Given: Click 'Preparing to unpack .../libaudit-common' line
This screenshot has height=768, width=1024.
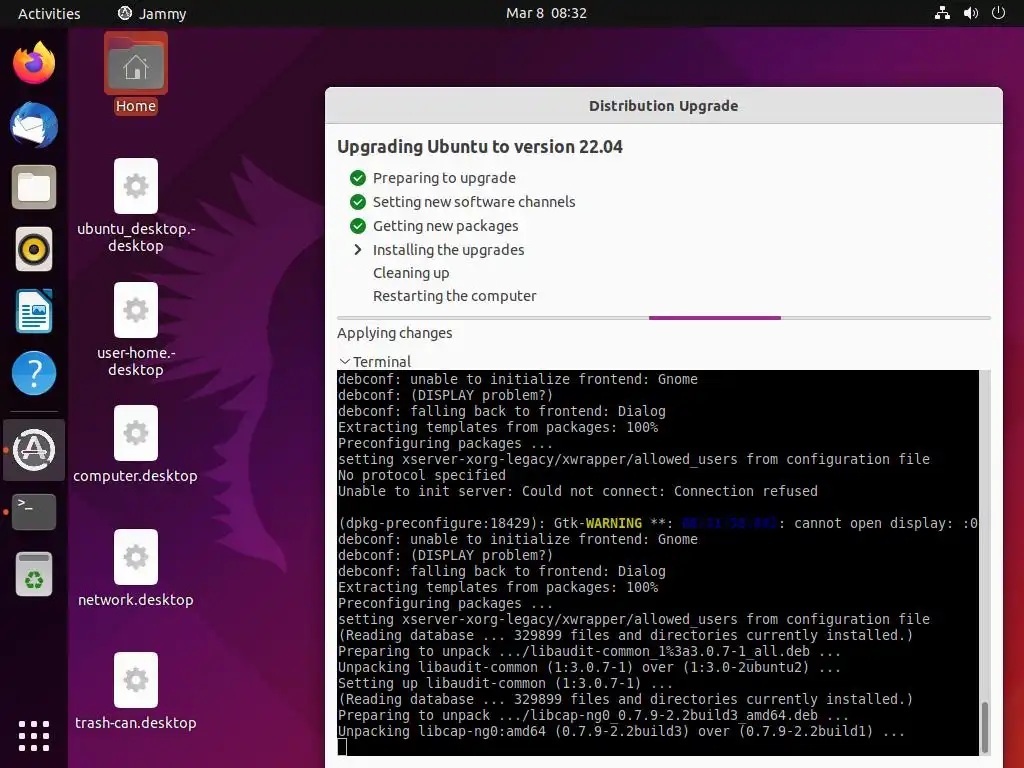Looking at the screenshot, I should [589, 651].
